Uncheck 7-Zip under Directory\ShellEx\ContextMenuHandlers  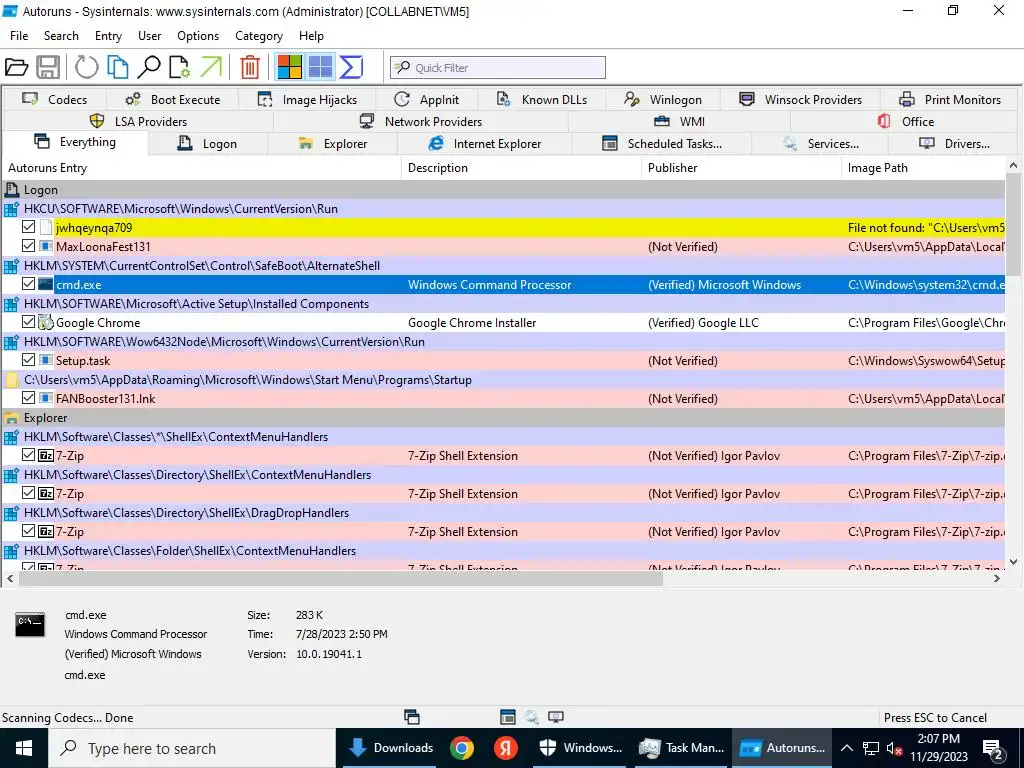(28, 493)
